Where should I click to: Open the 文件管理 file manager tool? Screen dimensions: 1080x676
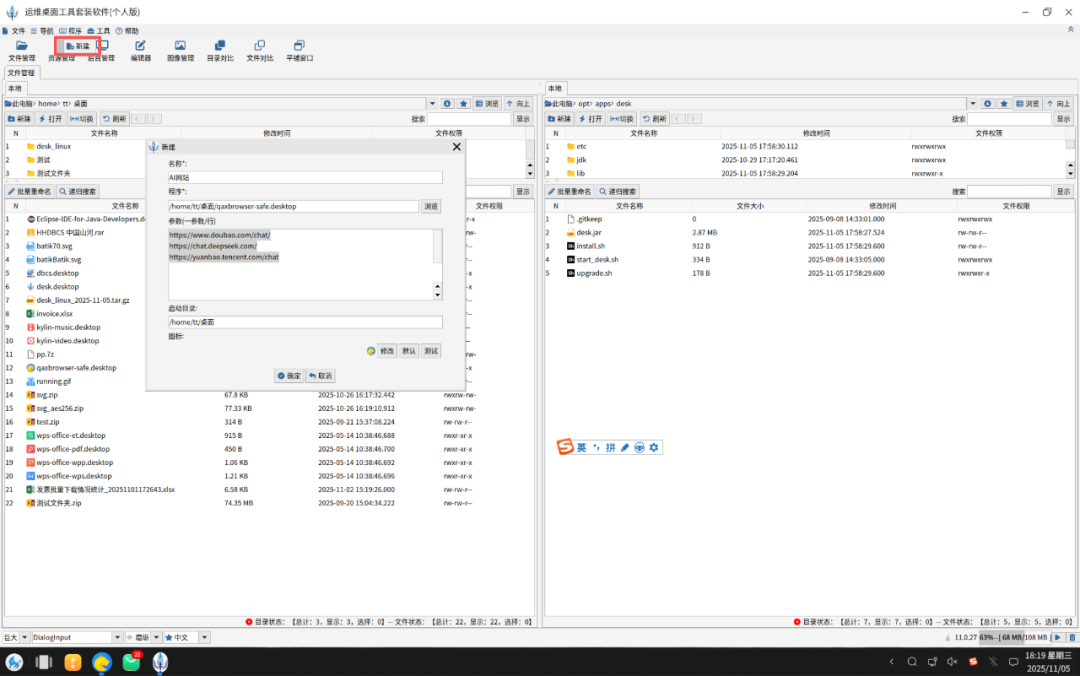[21, 51]
